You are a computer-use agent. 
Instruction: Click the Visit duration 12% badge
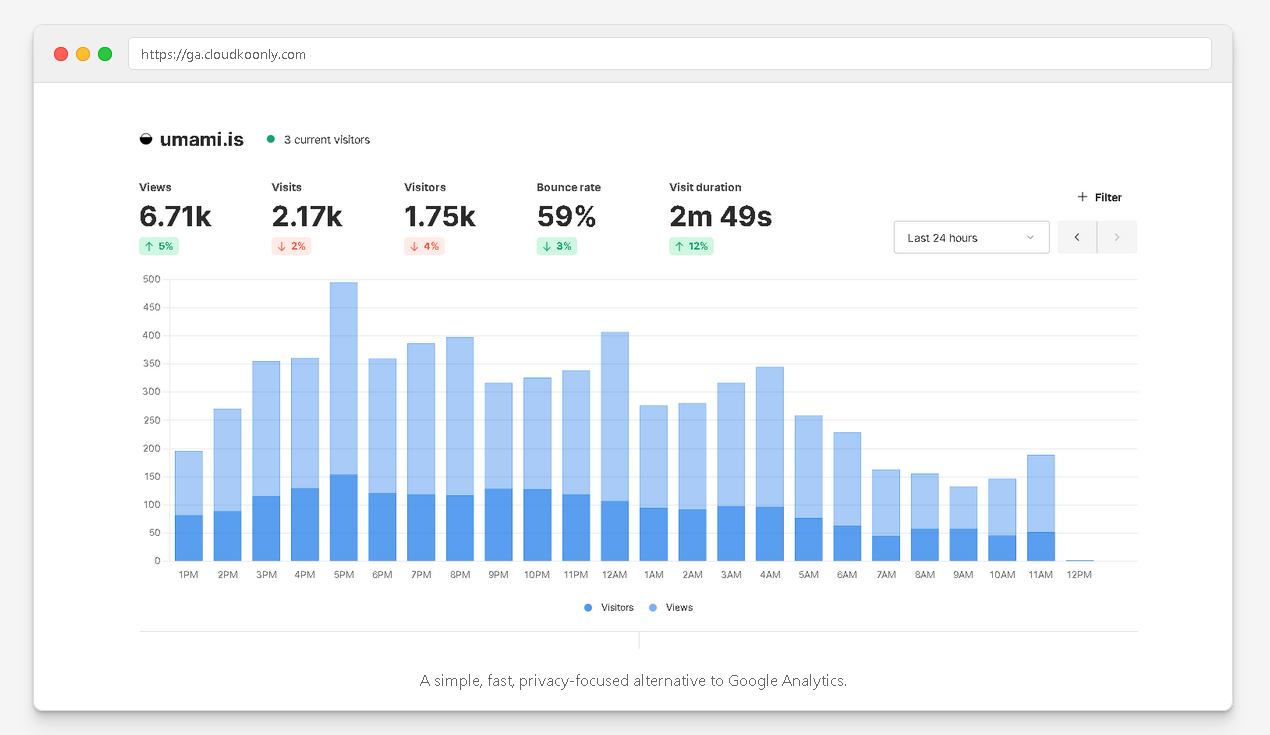[x=691, y=246]
